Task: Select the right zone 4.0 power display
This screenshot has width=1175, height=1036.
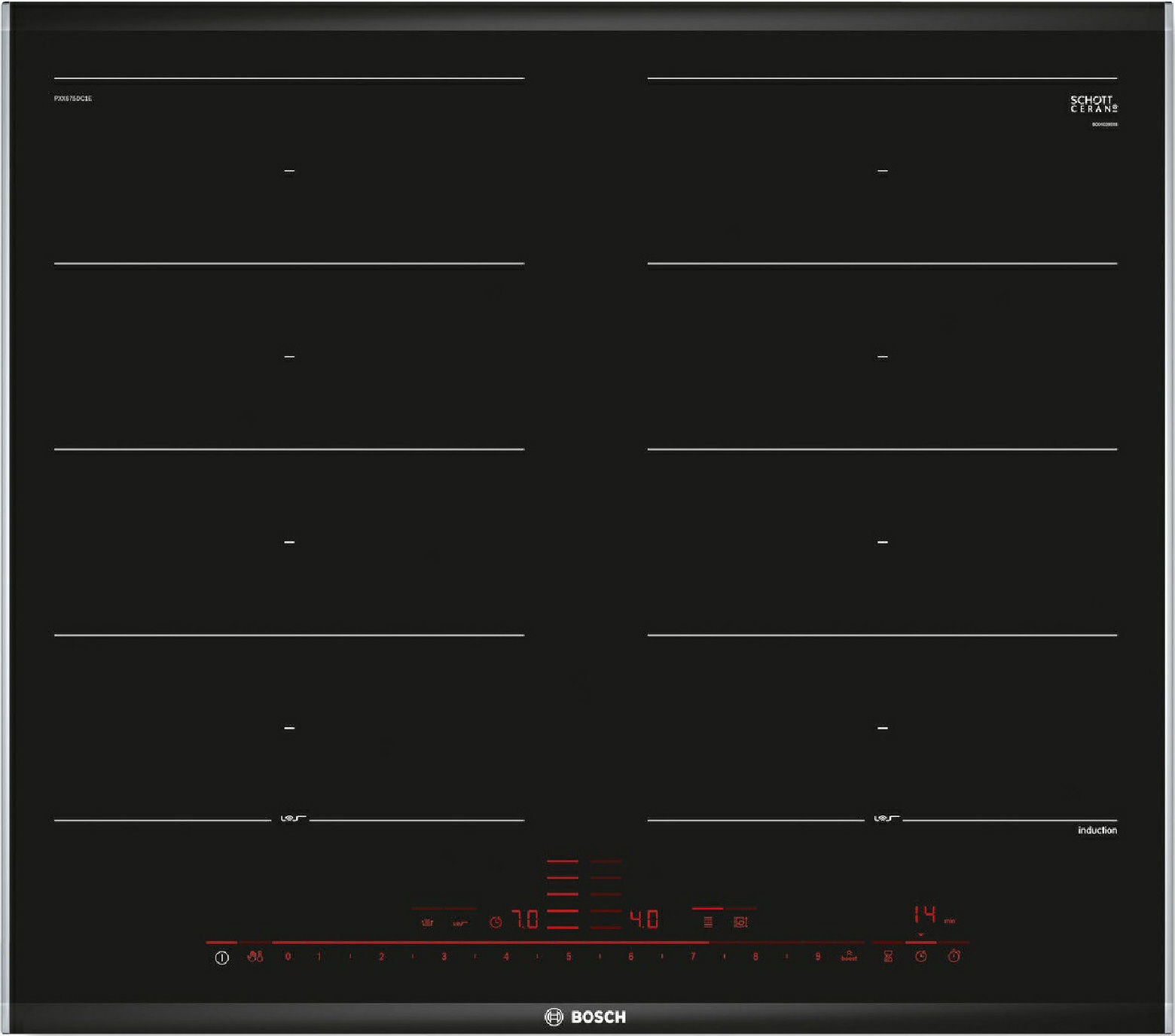Action: click(x=645, y=919)
